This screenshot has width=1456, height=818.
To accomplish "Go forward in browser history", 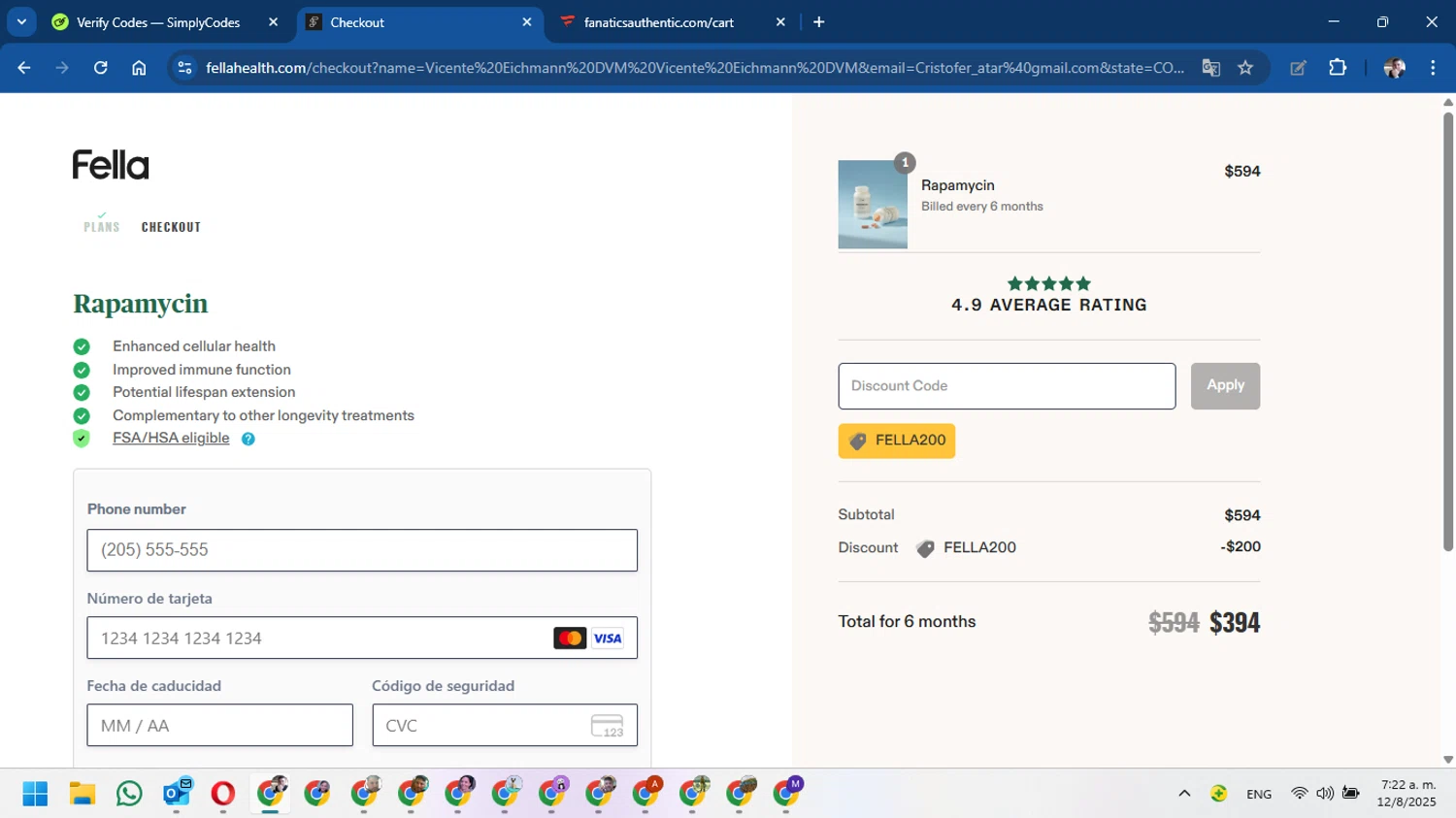I will click(62, 68).
